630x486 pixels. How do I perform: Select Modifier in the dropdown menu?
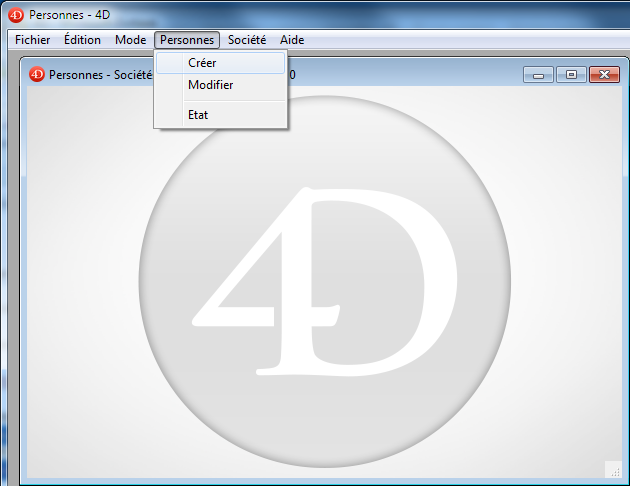pyautogui.click(x=210, y=85)
